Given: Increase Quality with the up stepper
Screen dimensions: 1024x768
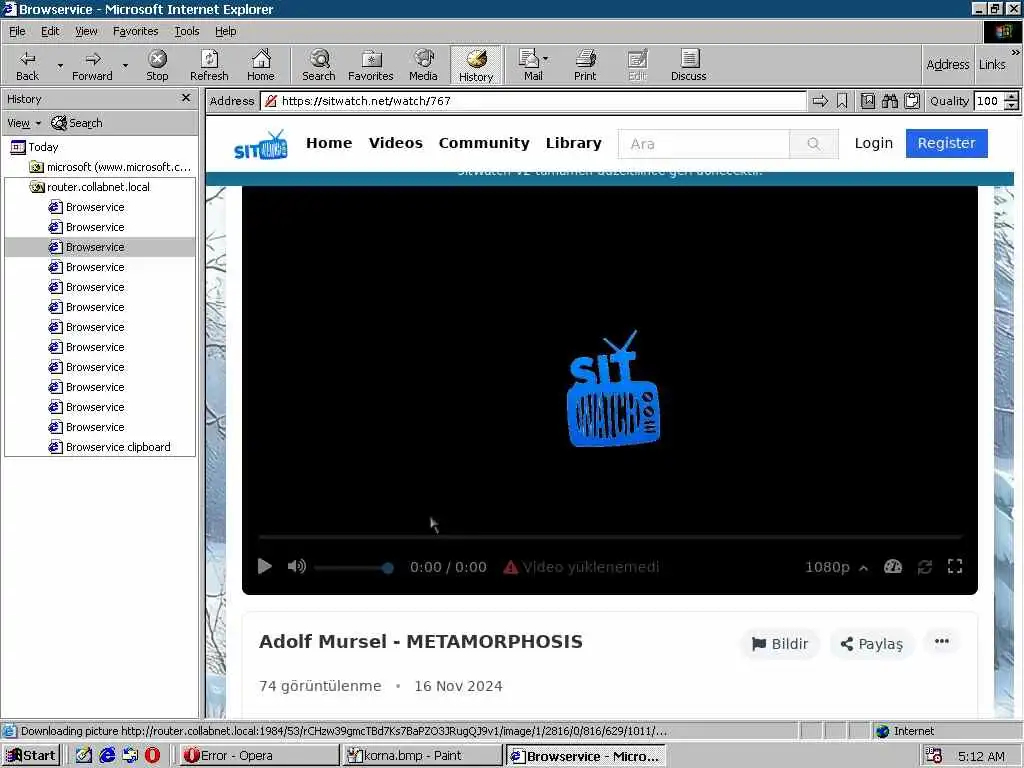Looking at the screenshot, I should click(1012, 97).
